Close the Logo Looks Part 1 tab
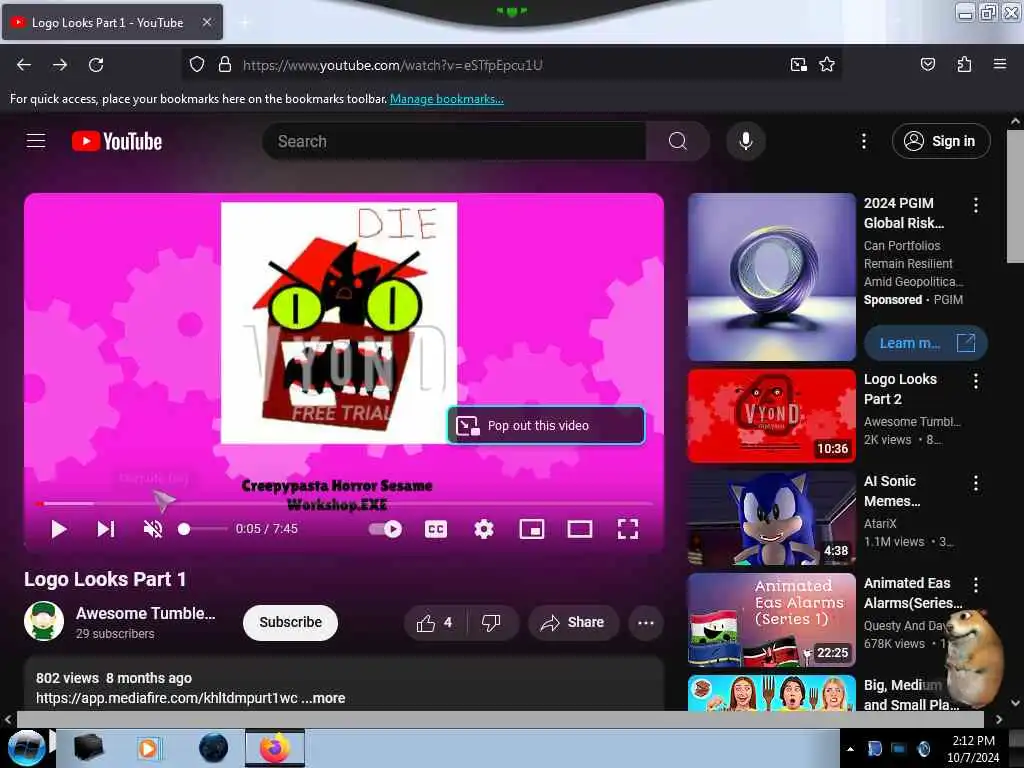1024x768 pixels. coord(206,22)
